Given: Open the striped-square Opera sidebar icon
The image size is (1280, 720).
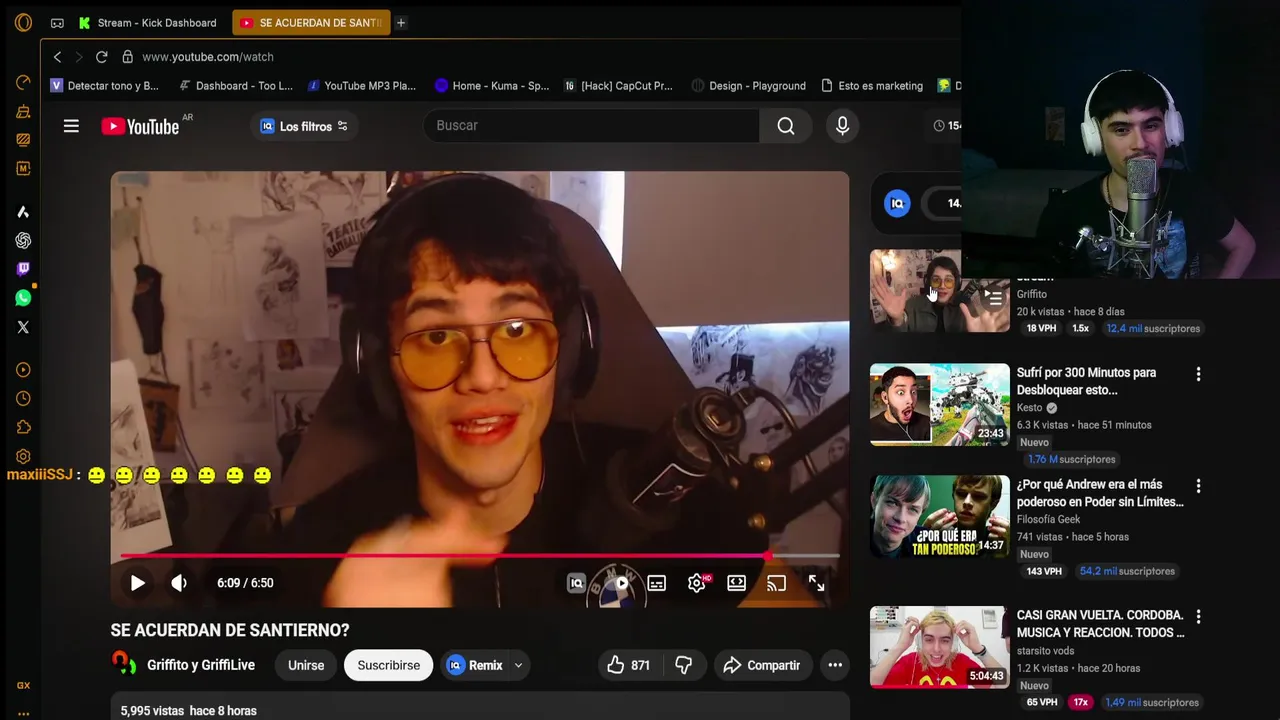Looking at the screenshot, I should point(23,140).
